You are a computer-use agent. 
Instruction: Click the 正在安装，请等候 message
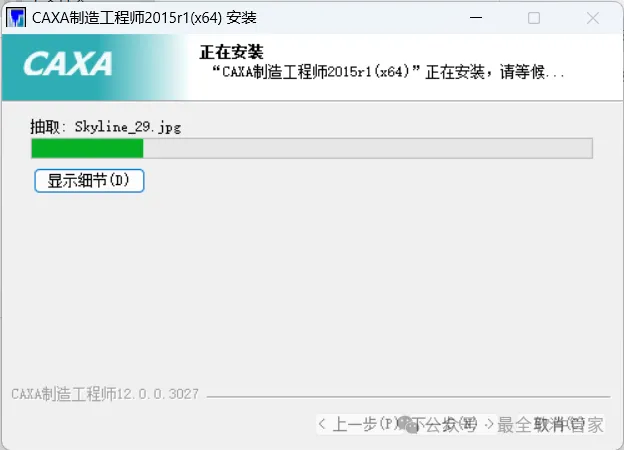pos(388,72)
